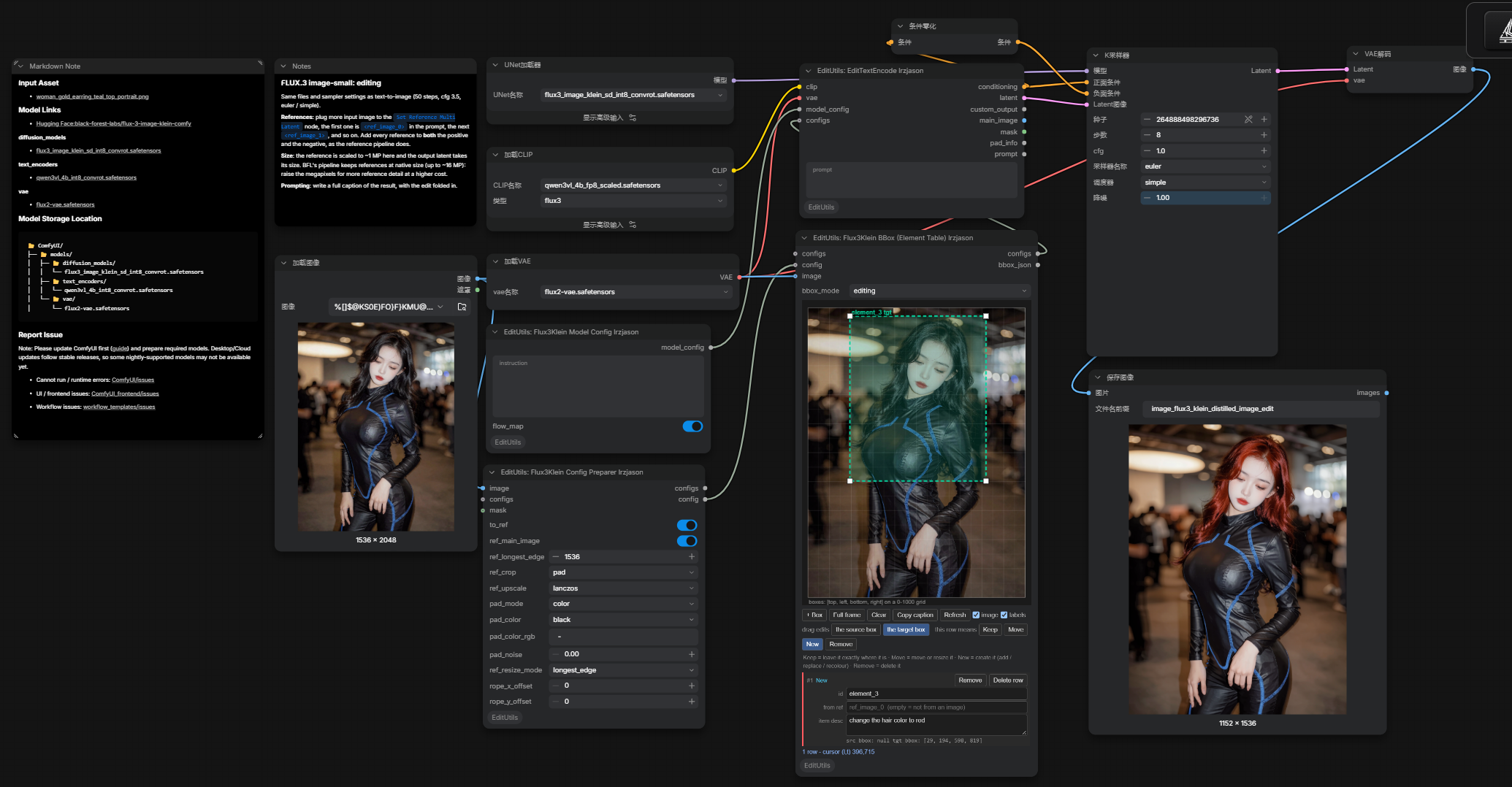Increase pad_noise with its plus icon
The height and width of the screenshot is (787, 1512).
[x=691, y=654]
